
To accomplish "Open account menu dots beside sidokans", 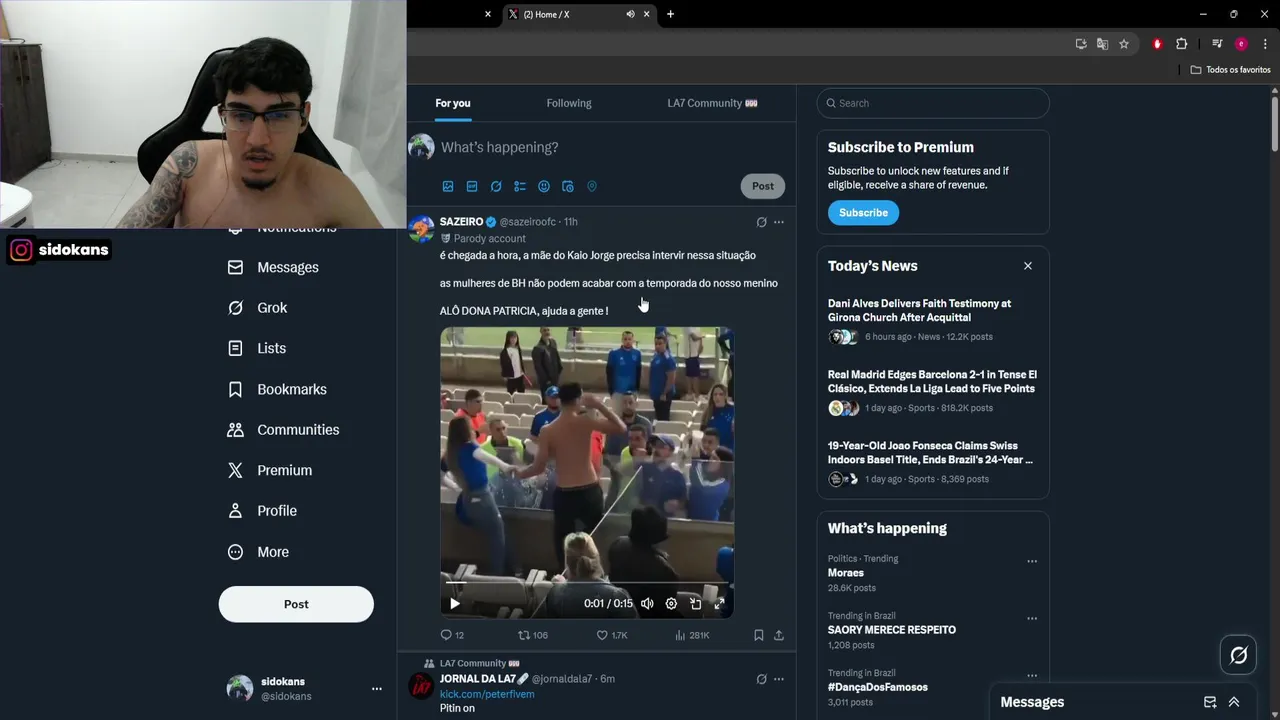I will [377, 689].
